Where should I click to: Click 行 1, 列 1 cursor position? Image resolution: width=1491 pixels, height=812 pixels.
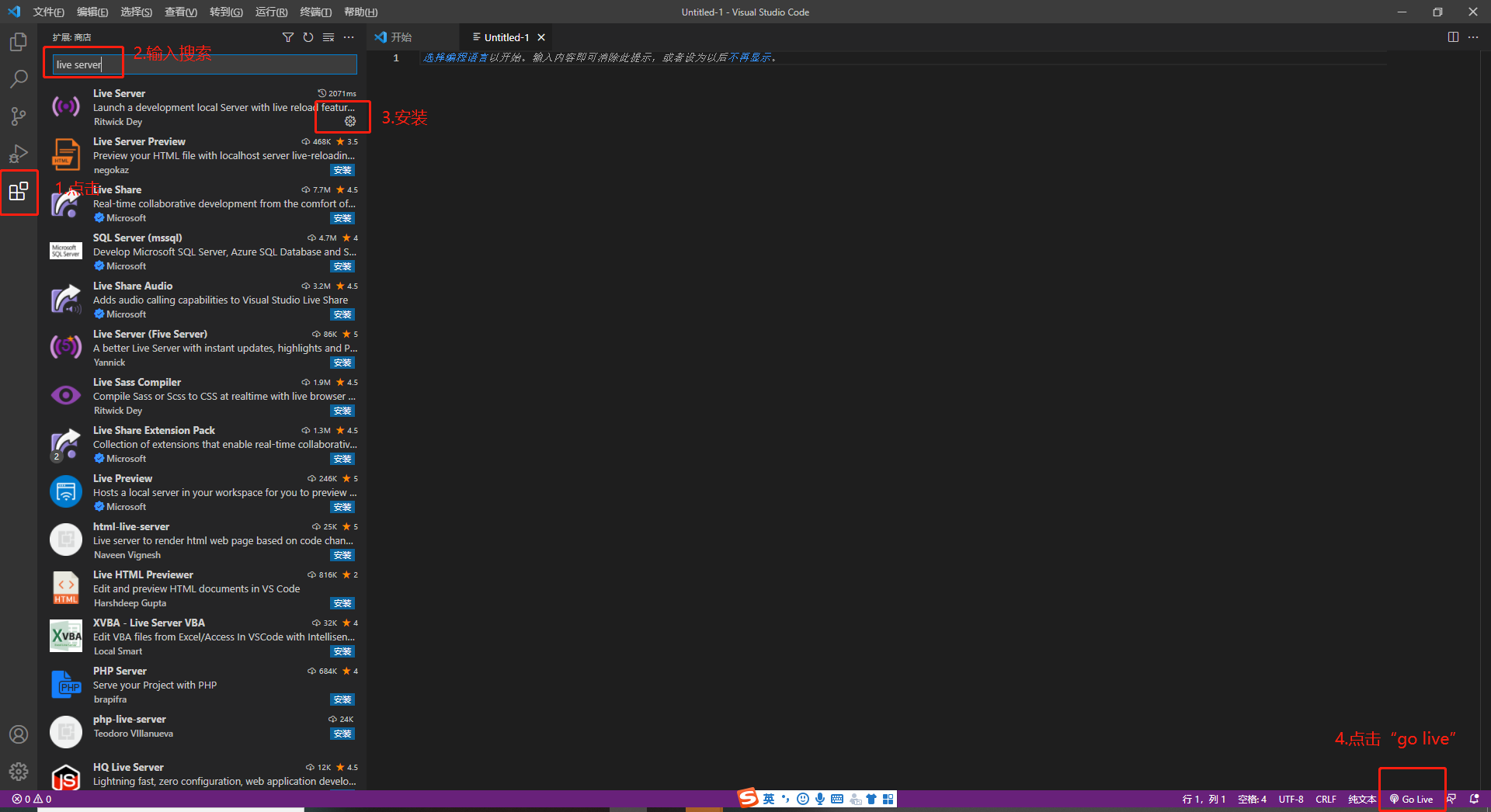pos(1204,799)
